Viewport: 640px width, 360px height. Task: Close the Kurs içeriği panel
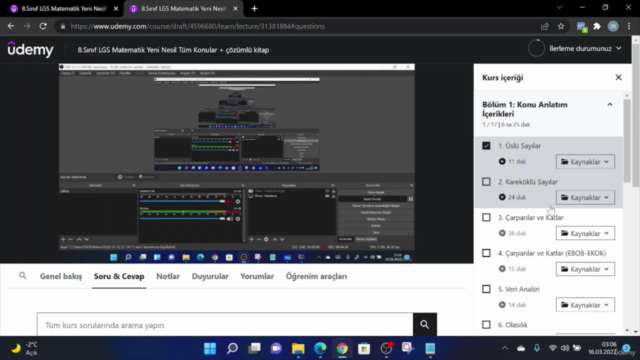[x=618, y=78]
